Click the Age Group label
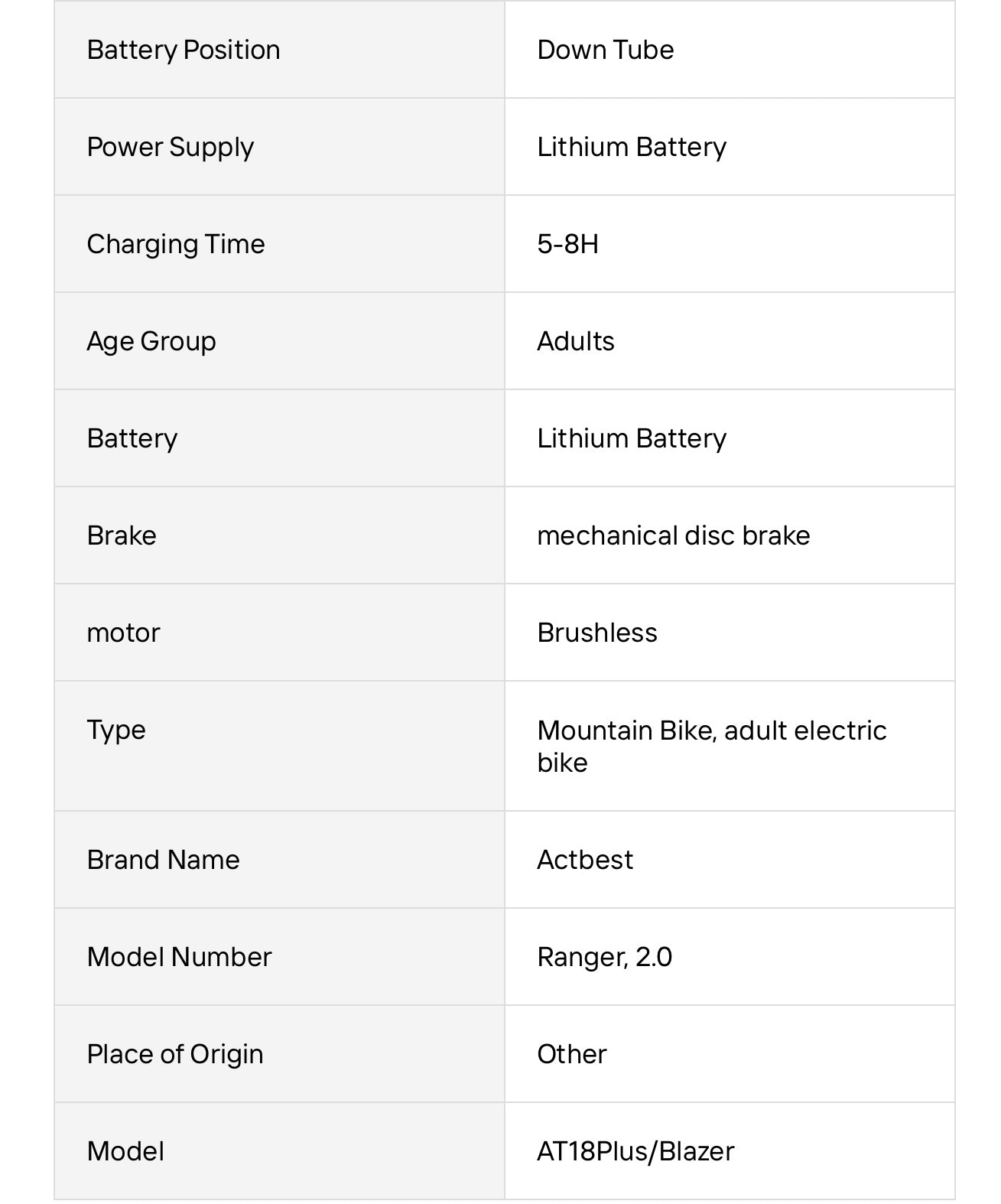This screenshot has width=1001, height=1204. (x=151, y=341)
